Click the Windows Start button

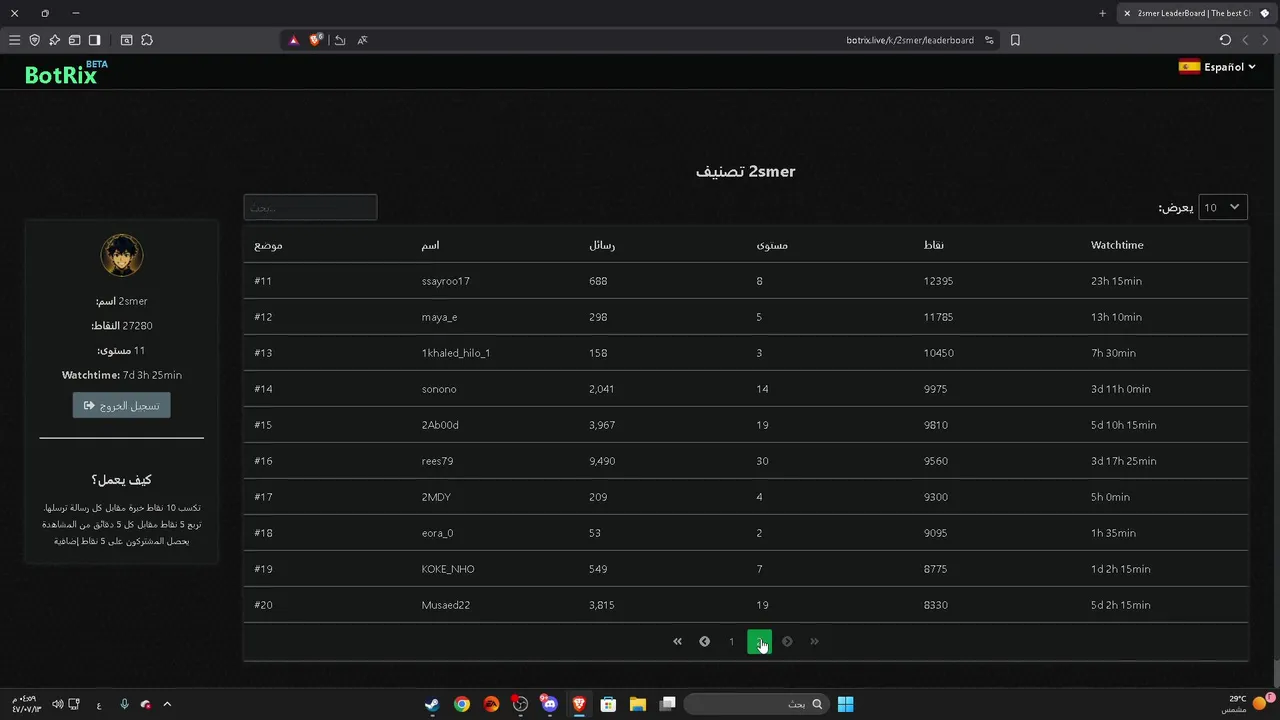coord(845,704)
